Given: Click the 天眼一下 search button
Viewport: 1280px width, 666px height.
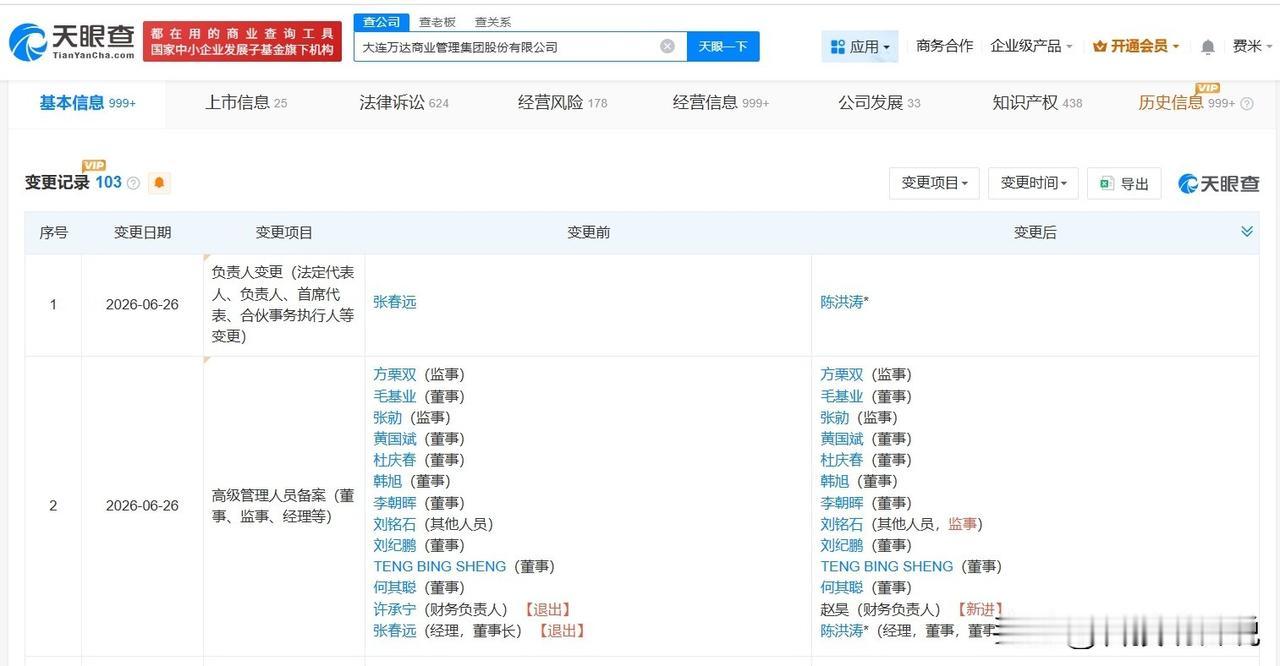Looking at the screenshot, I should pos(723,46).
